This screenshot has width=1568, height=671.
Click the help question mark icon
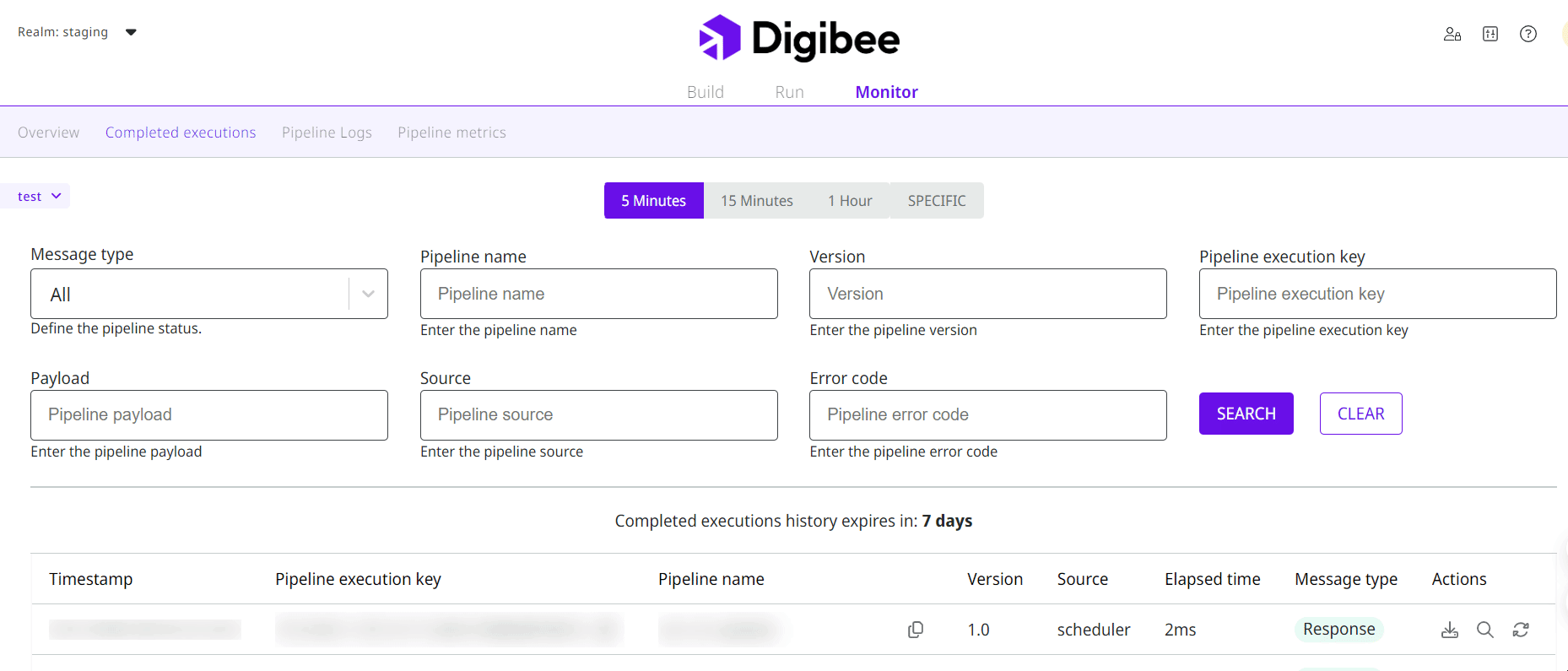pyautogui.click(x=1527, y=34)
